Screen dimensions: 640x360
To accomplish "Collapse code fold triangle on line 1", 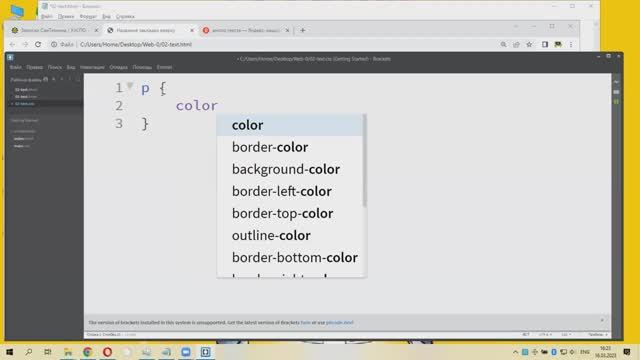I will (x=130, y=86).
